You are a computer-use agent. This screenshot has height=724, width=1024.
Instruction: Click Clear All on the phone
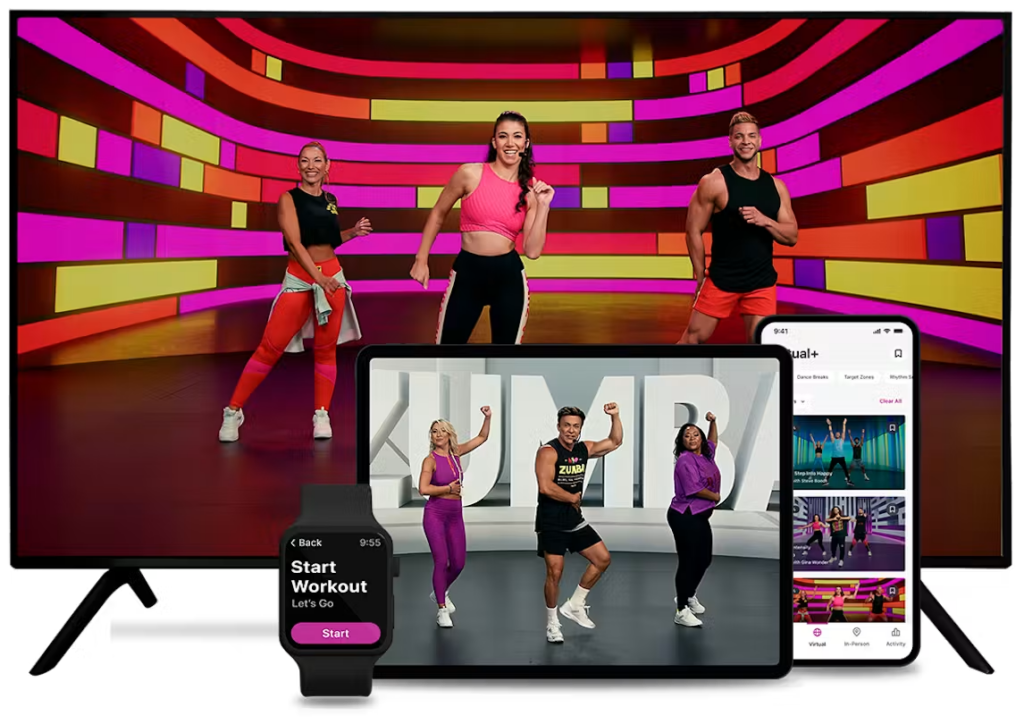tap(891, 401)
